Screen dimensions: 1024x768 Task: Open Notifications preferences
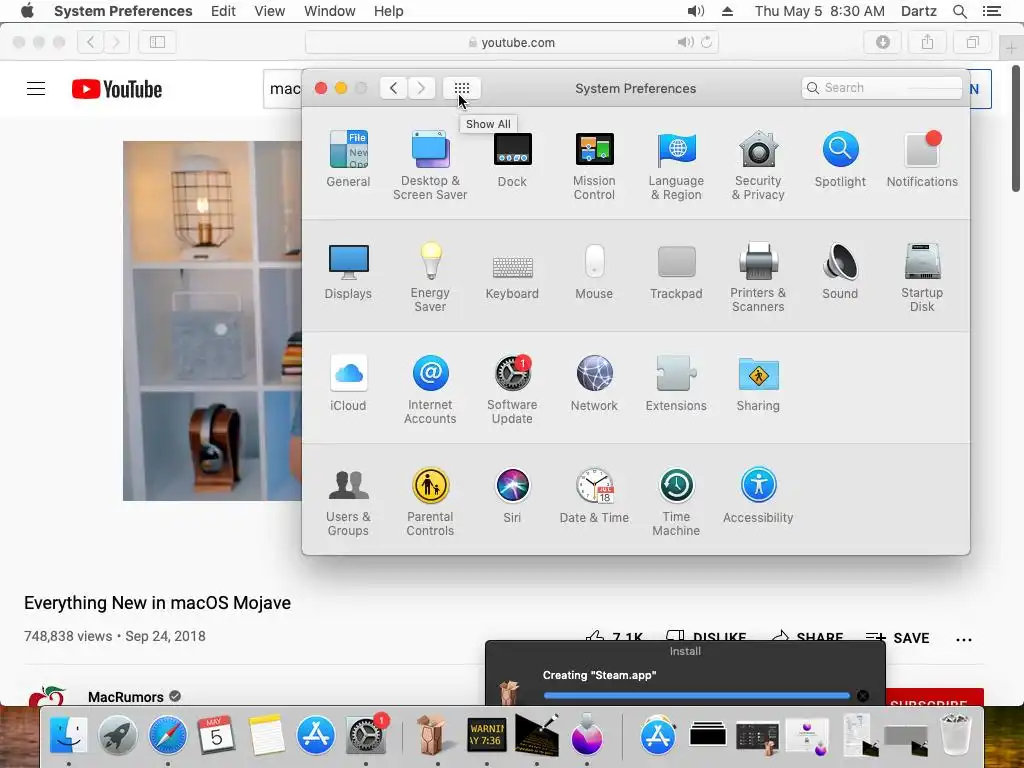921,159
